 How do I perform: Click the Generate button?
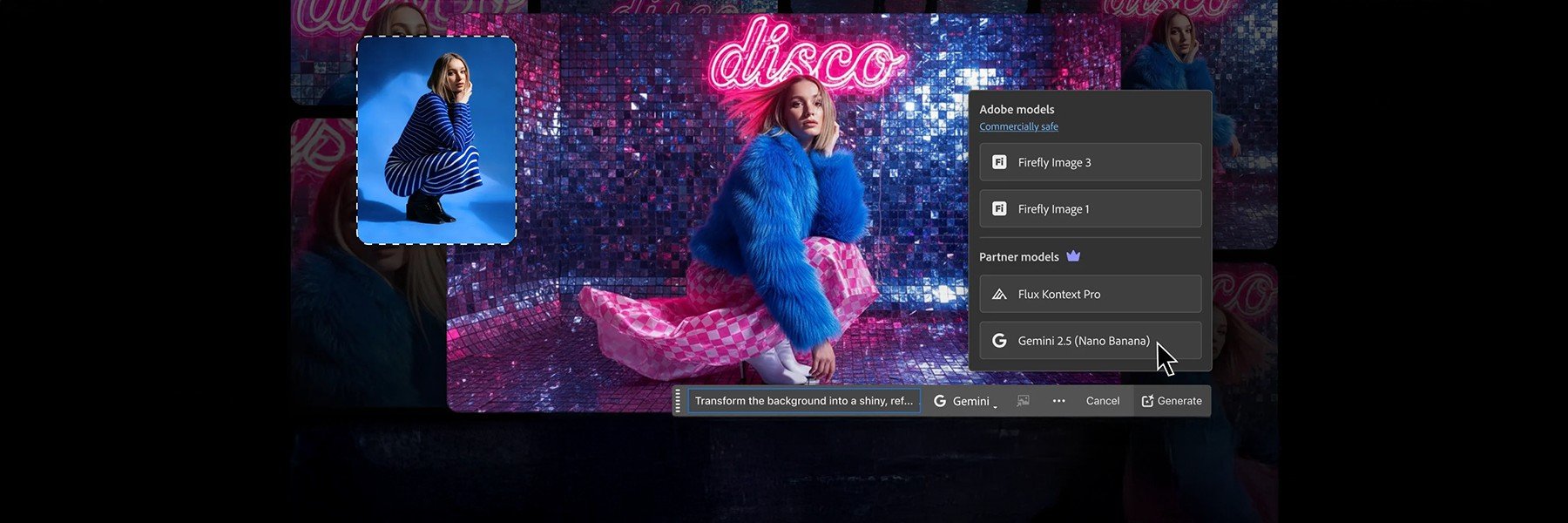pos(1172,401)
